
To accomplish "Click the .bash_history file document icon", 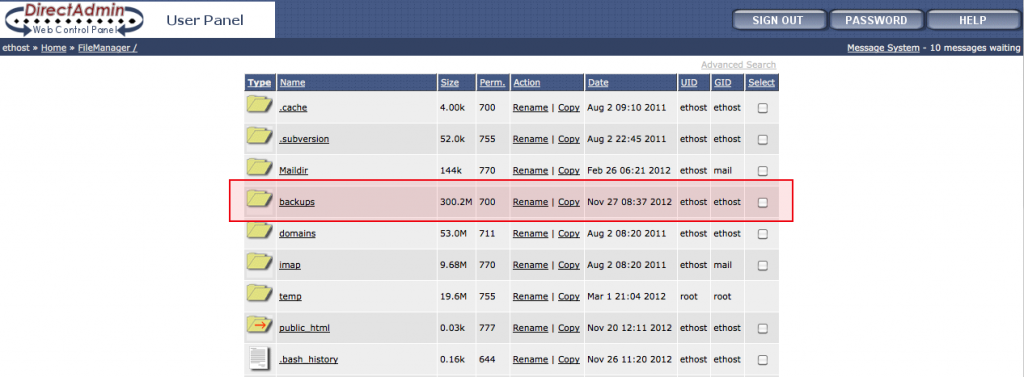I will point(259,358).
